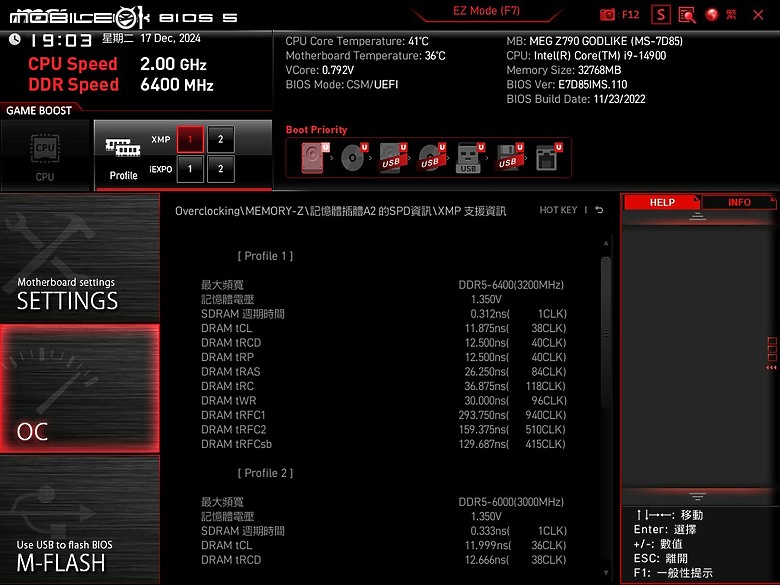
Task: Click the scroll up arrow in list
Action: coord(606,243)
